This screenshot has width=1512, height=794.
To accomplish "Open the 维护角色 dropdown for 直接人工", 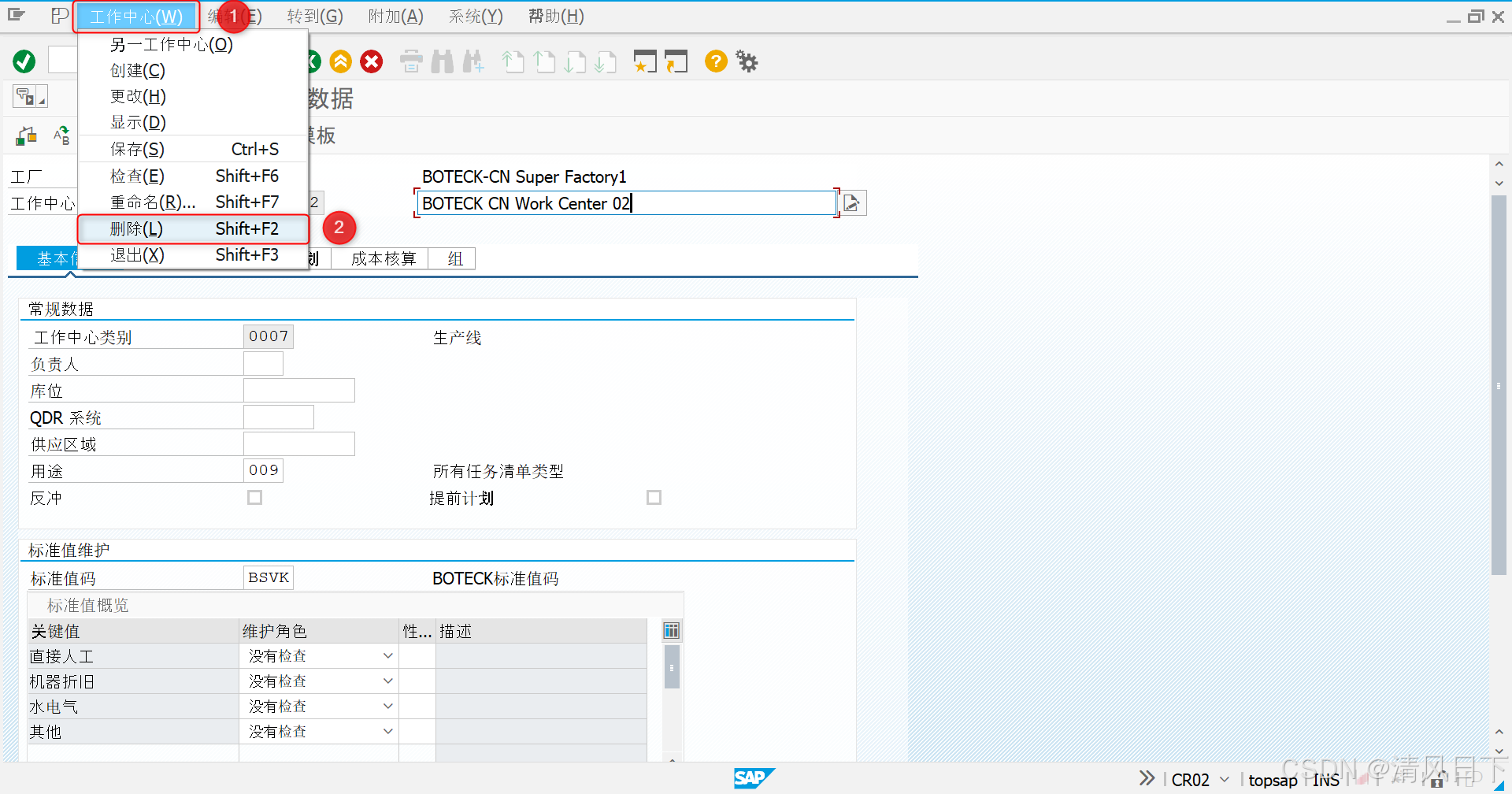I will point(387,655).
